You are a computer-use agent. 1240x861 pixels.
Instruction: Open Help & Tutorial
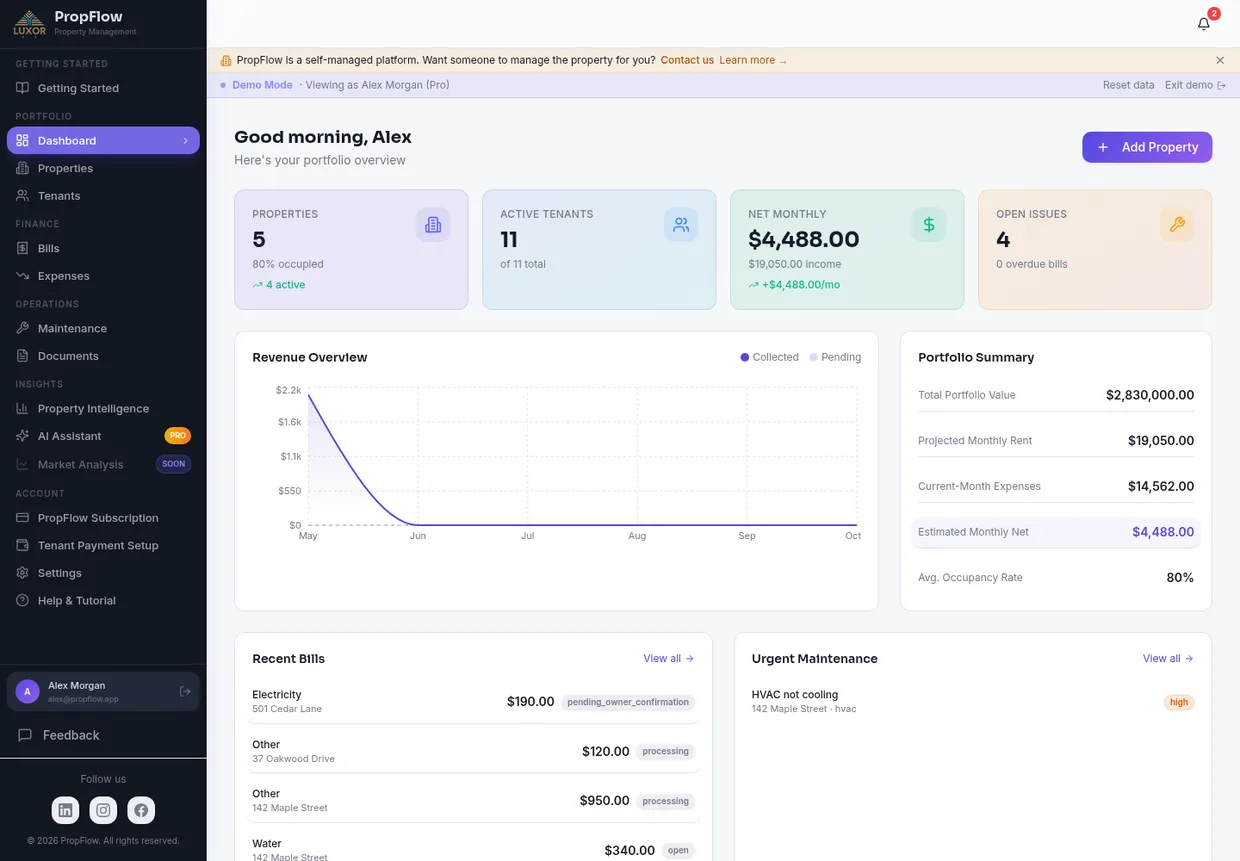(103, 600)
